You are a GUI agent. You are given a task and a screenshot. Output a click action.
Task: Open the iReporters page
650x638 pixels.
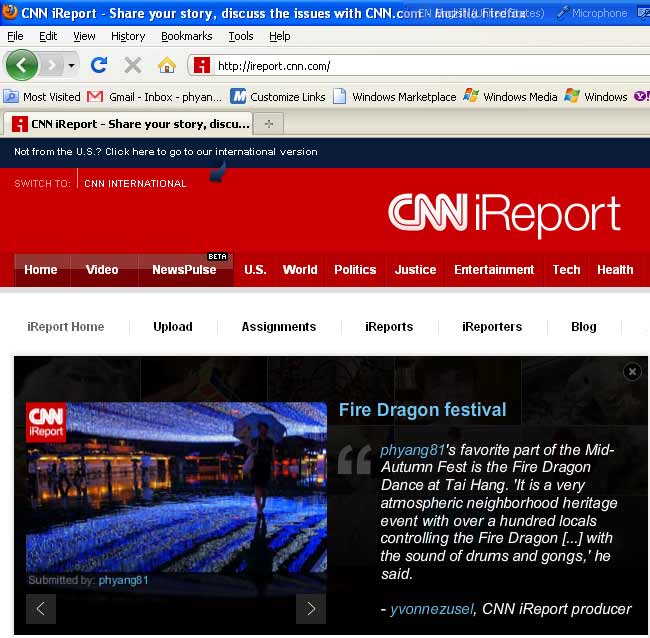(x=492, y=327)
